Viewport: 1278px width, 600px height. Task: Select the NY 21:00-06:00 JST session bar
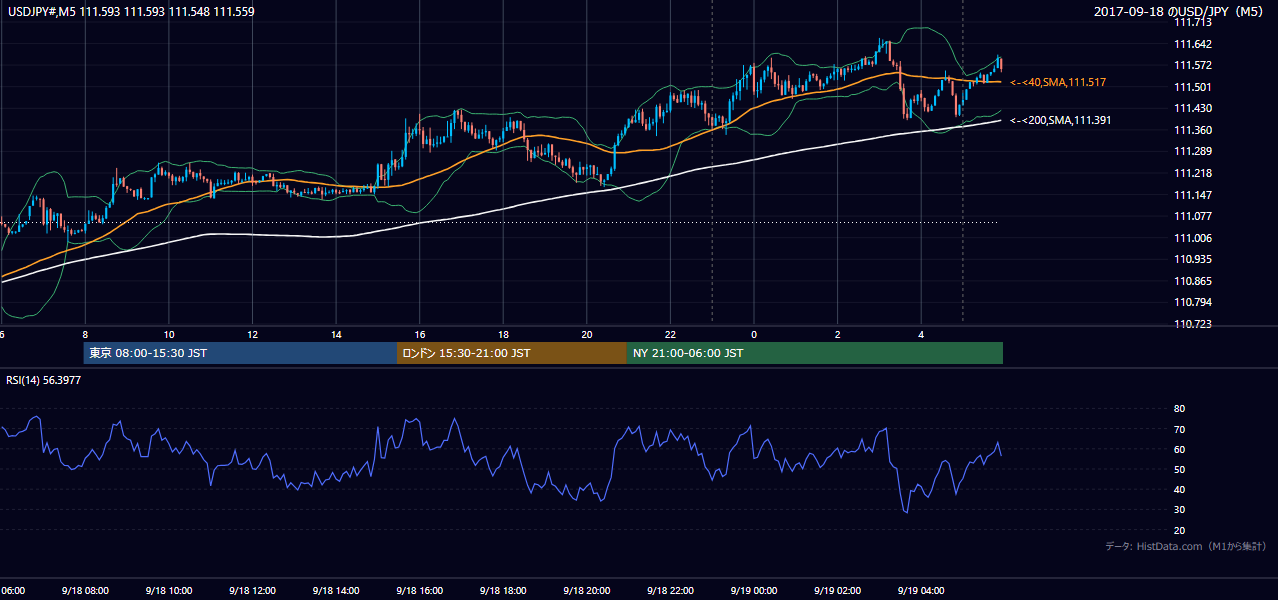pyautogui.click(x=815, y=353)
